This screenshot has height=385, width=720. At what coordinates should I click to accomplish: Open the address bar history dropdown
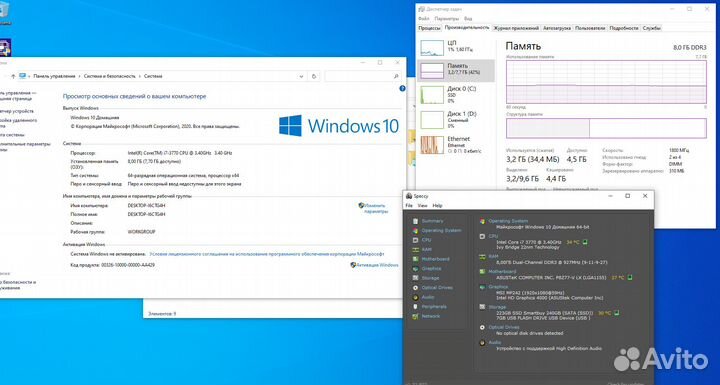[x=301, y=76]
